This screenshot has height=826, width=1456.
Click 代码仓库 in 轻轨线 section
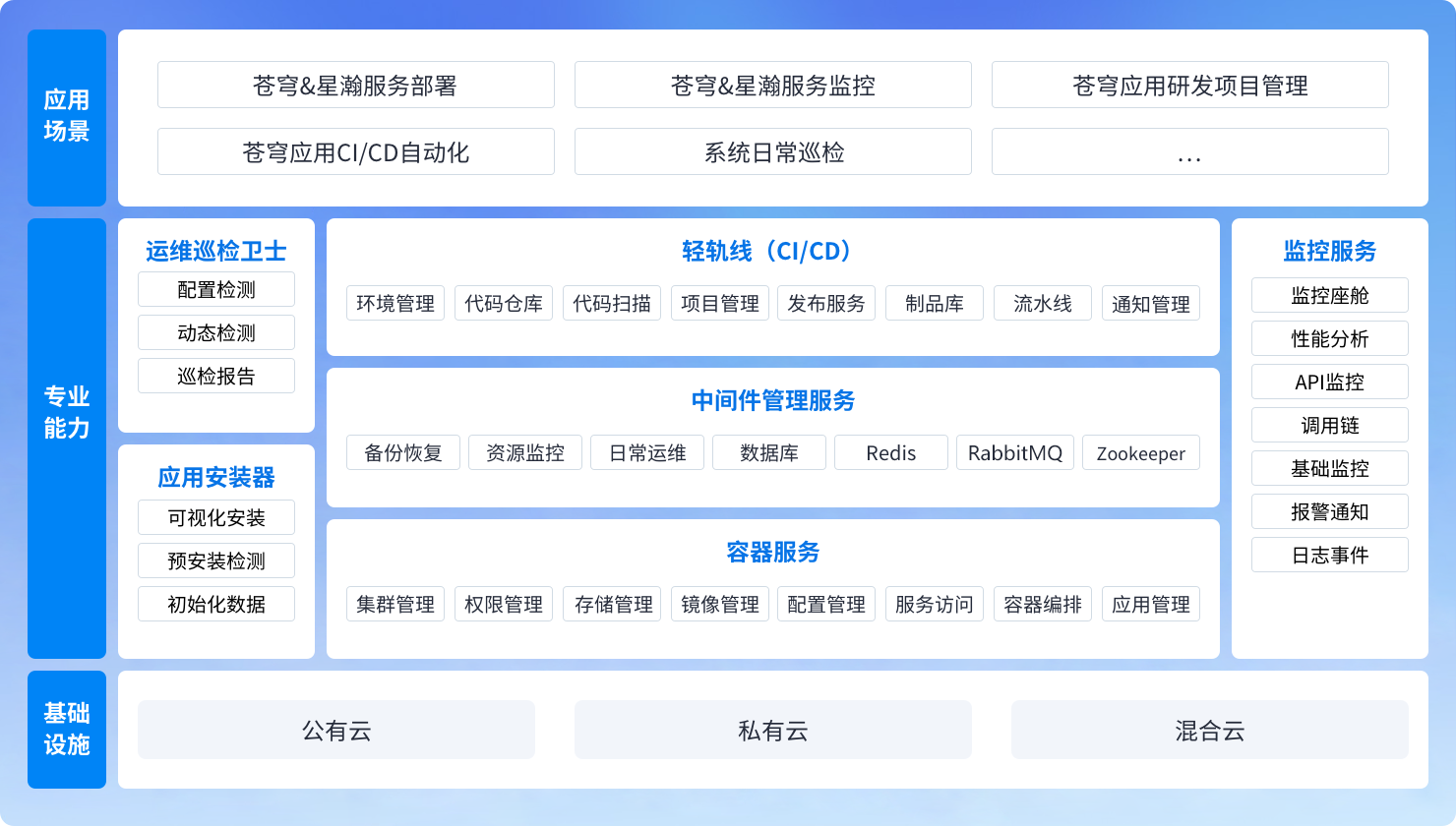[x=504, y=304]
